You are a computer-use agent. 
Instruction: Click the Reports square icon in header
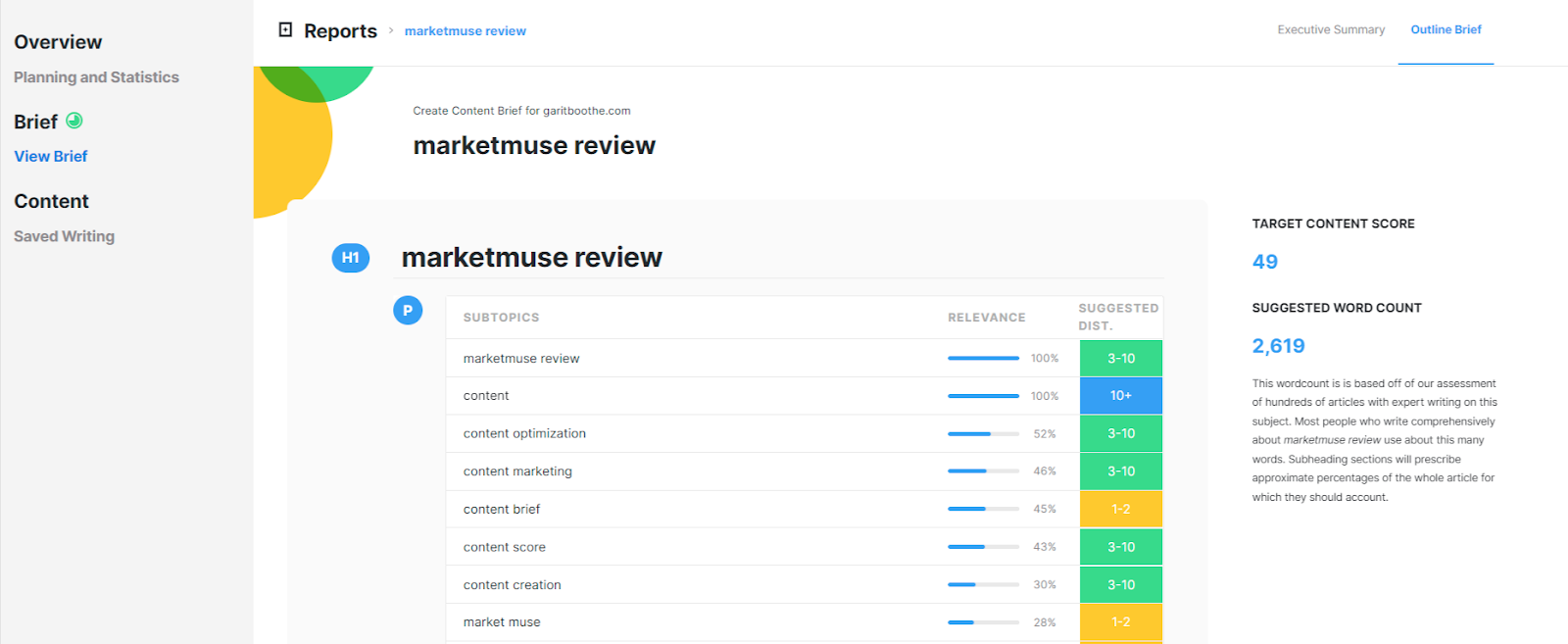285,29
